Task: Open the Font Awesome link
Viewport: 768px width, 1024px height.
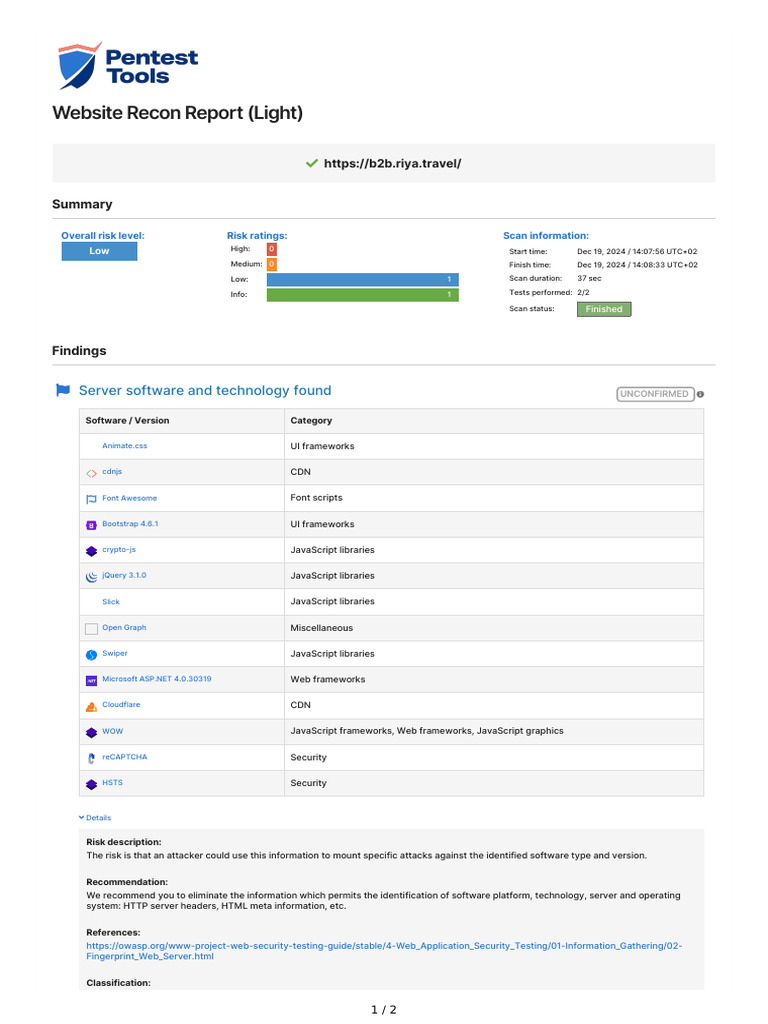Action: tap(129, 498)
